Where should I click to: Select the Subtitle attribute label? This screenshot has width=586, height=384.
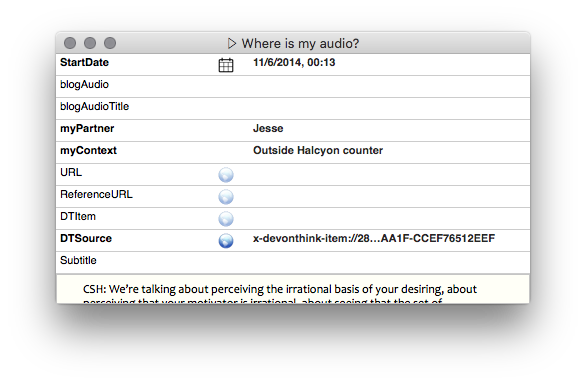[78, 260]
